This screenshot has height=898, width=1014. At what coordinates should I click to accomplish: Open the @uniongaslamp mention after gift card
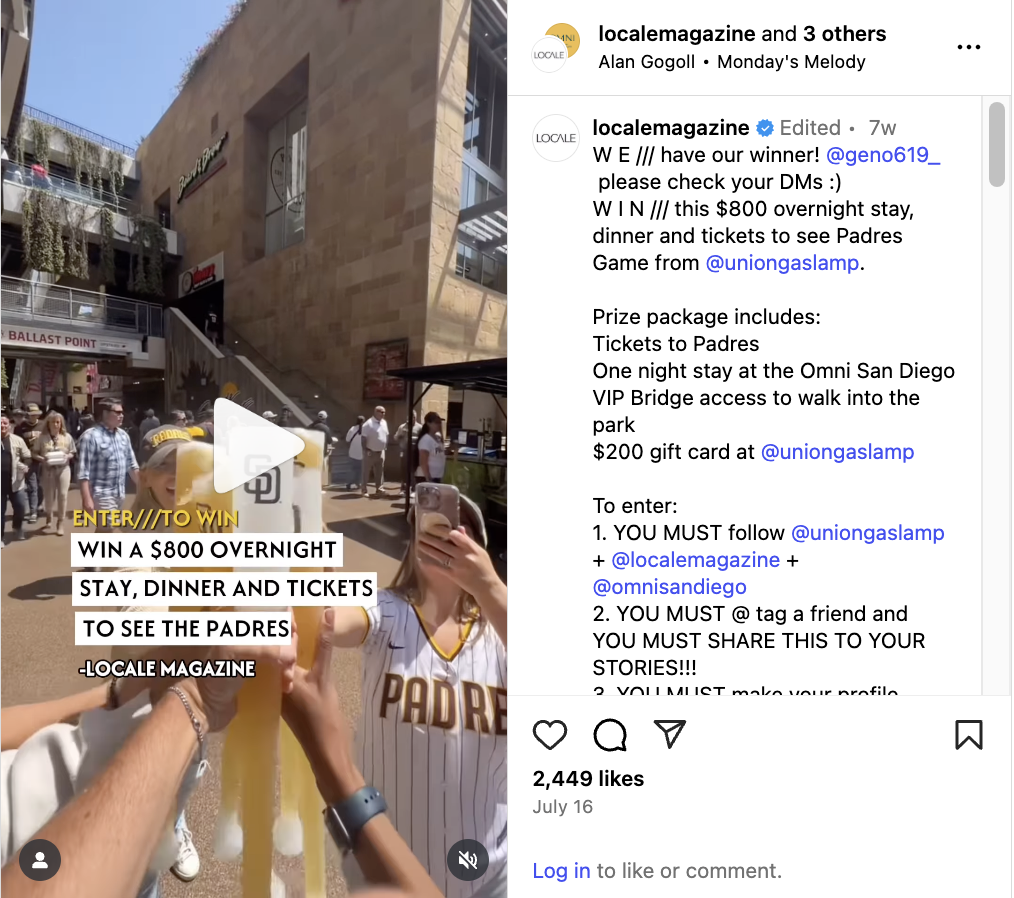coord(837,452)
